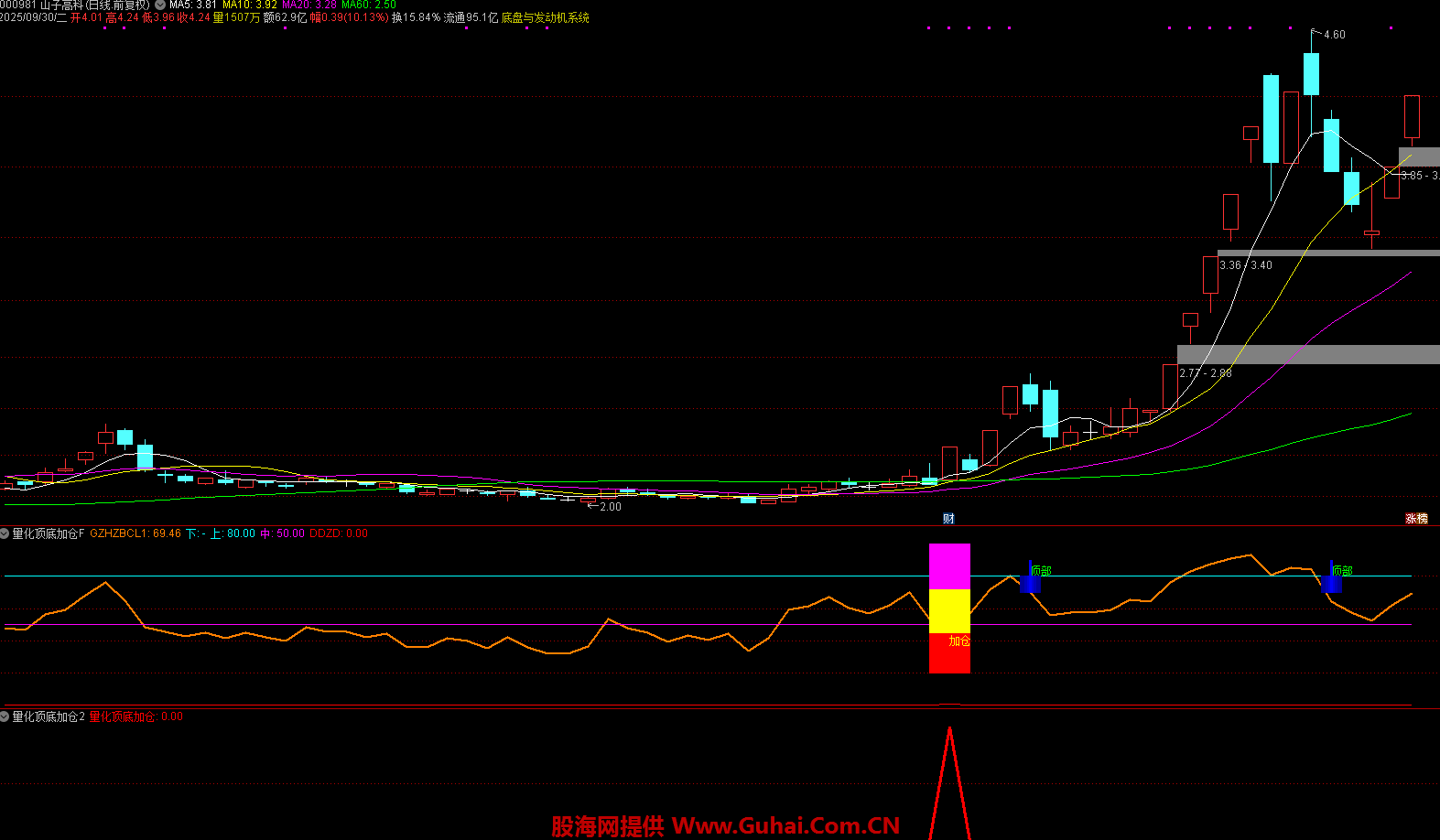Click the 加仓 signal label on red bar
This screenshot has width=1440, height=840.
pyautogui.click(x=958, y=641)
